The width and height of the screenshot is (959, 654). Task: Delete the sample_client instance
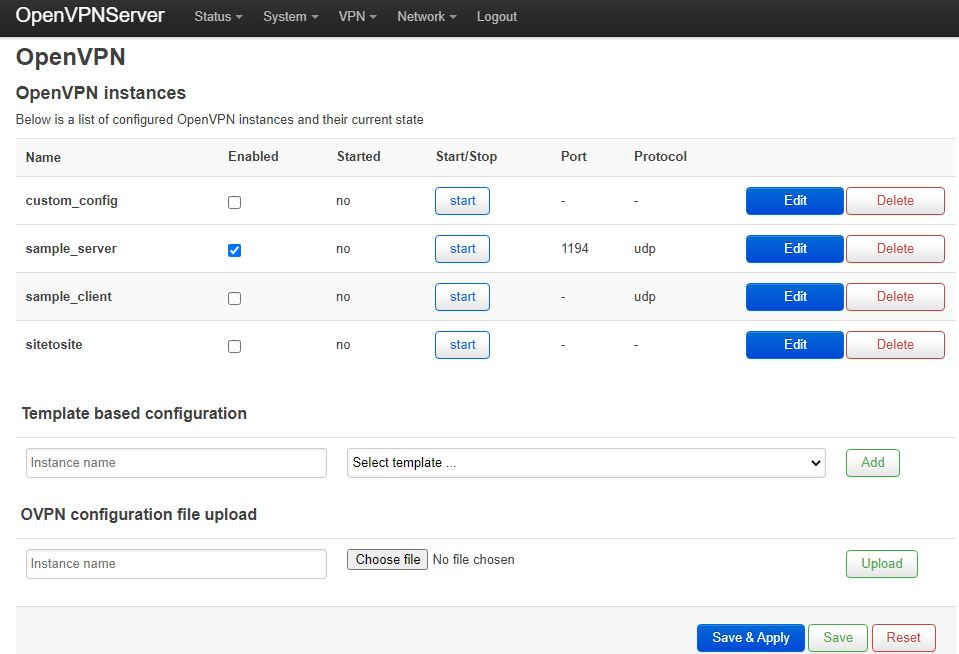click(x=895, y=297)
